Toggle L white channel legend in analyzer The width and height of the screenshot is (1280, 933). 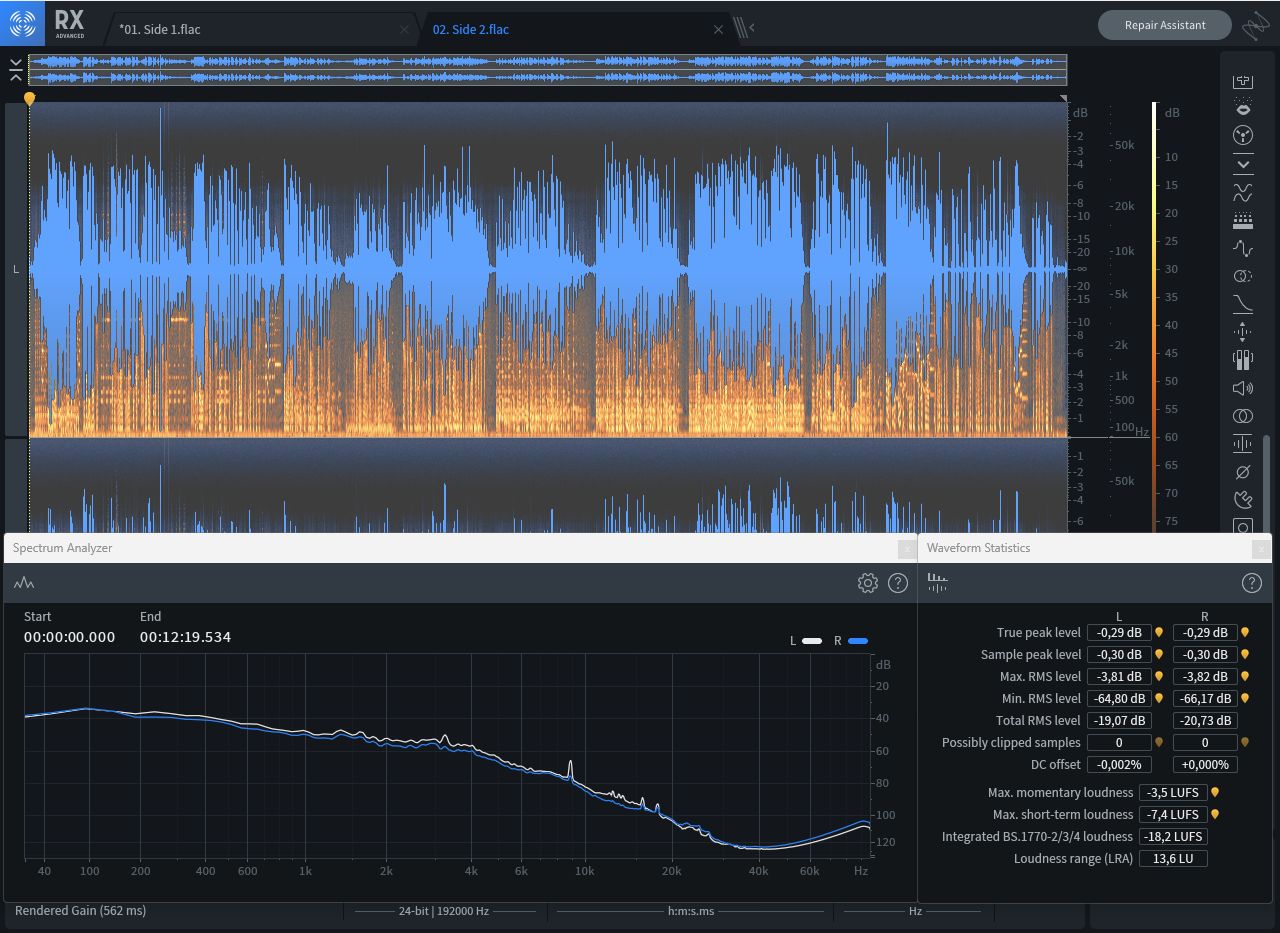tap(811, 641)
